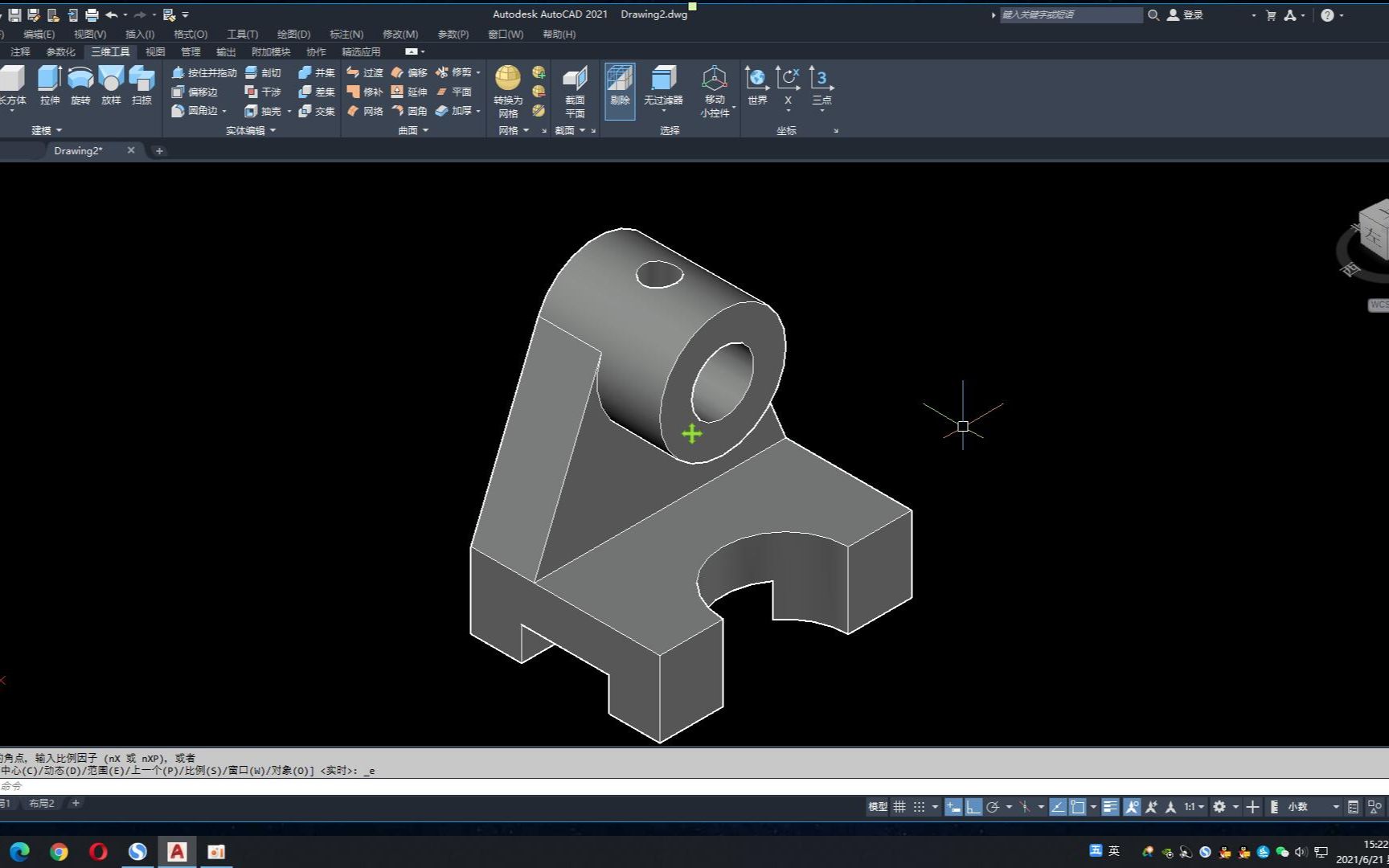The height and width of the screenshot is (868, 1389).
Task: Click the 移动小控件 (Move Gizmo) icon
Action: [x=715, y=79]
